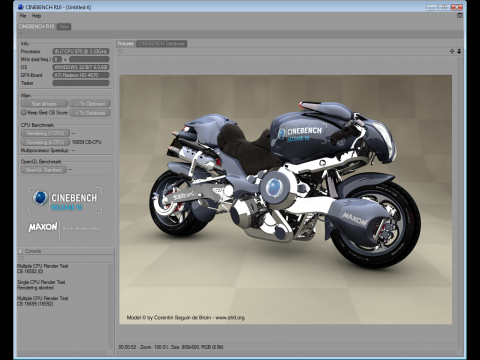Viewport: 480px width, 360px height.
Task: Click the Model © by Corentin Seguin caption
Action: 186,318
